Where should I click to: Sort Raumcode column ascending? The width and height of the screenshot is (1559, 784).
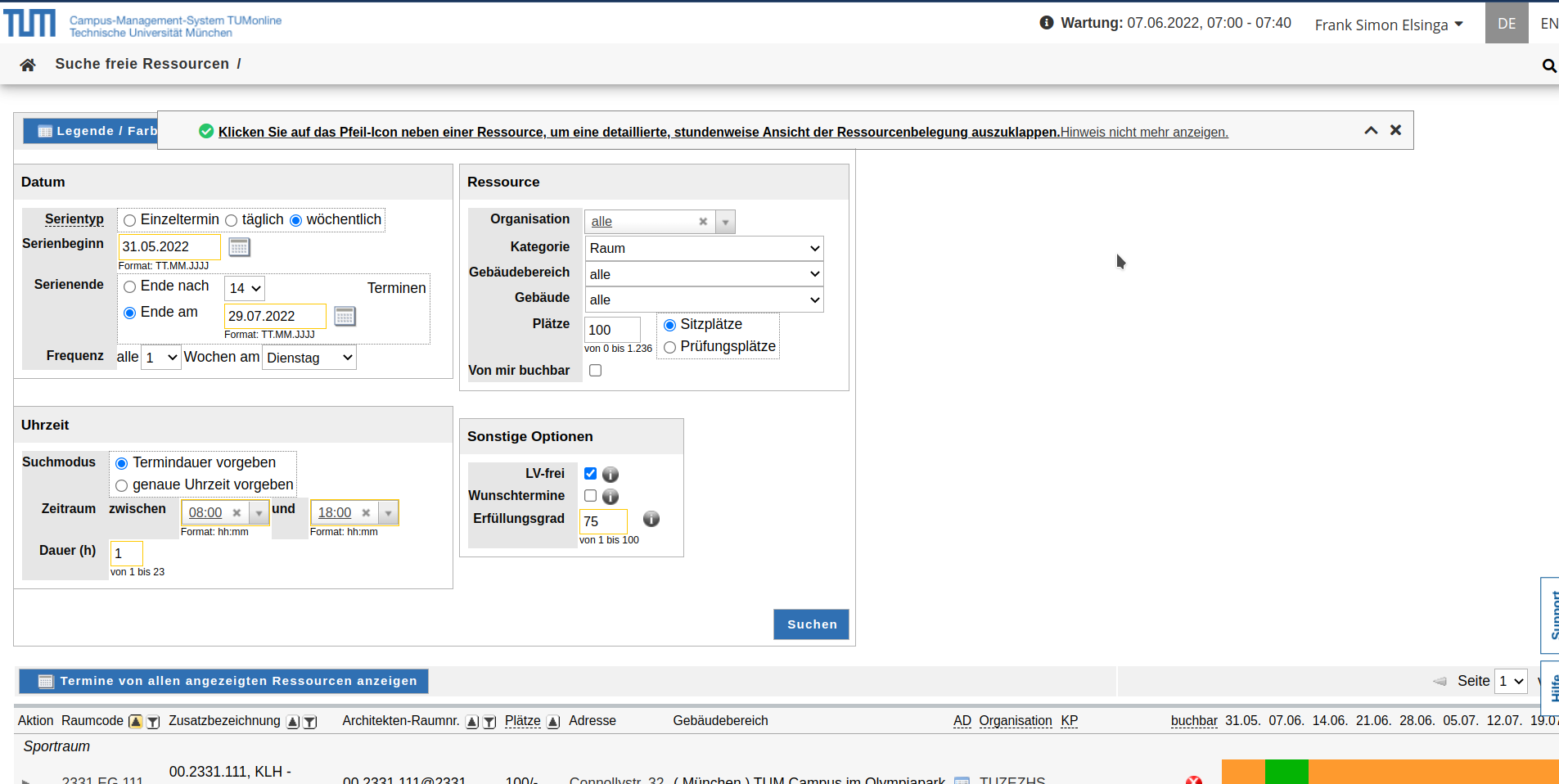136,722
